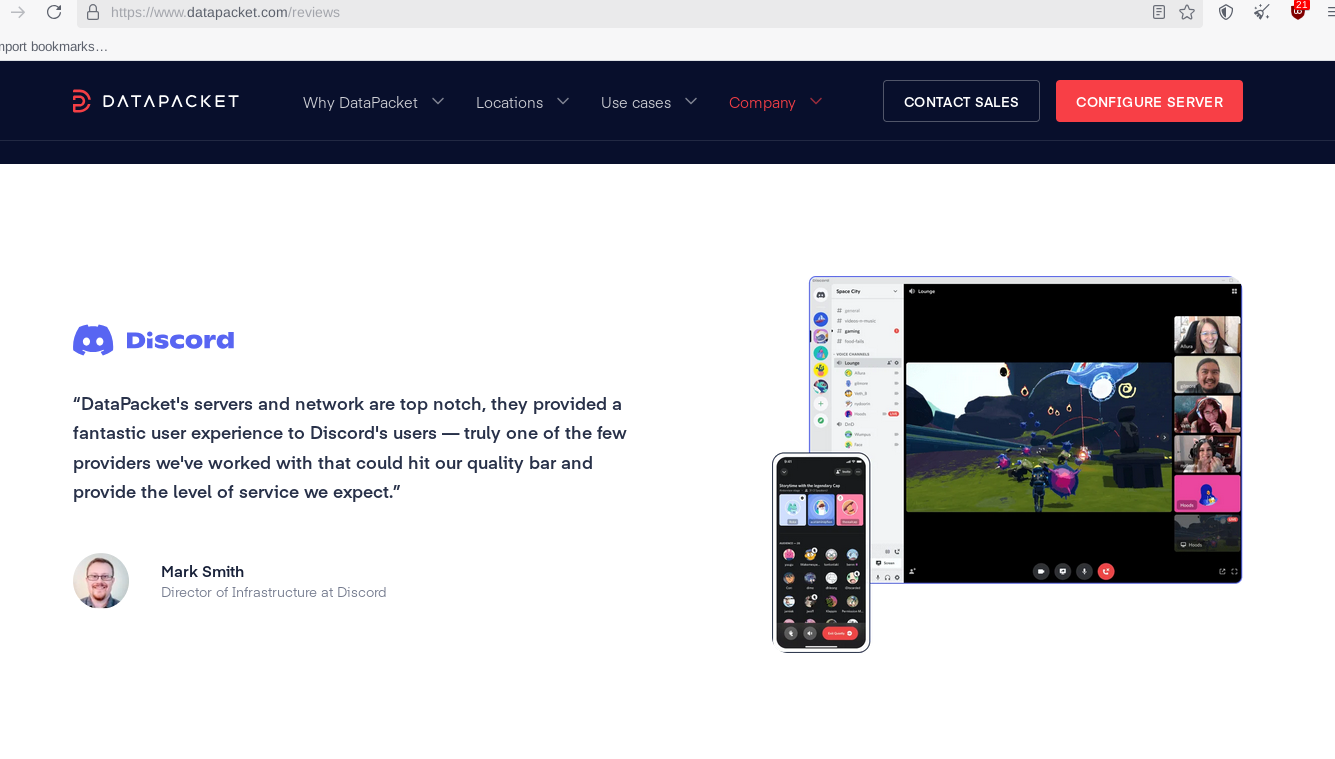The image size is (1335, 759).
Task: Open the shield tracking protection icon
Action: click(x=1226, y=12)
